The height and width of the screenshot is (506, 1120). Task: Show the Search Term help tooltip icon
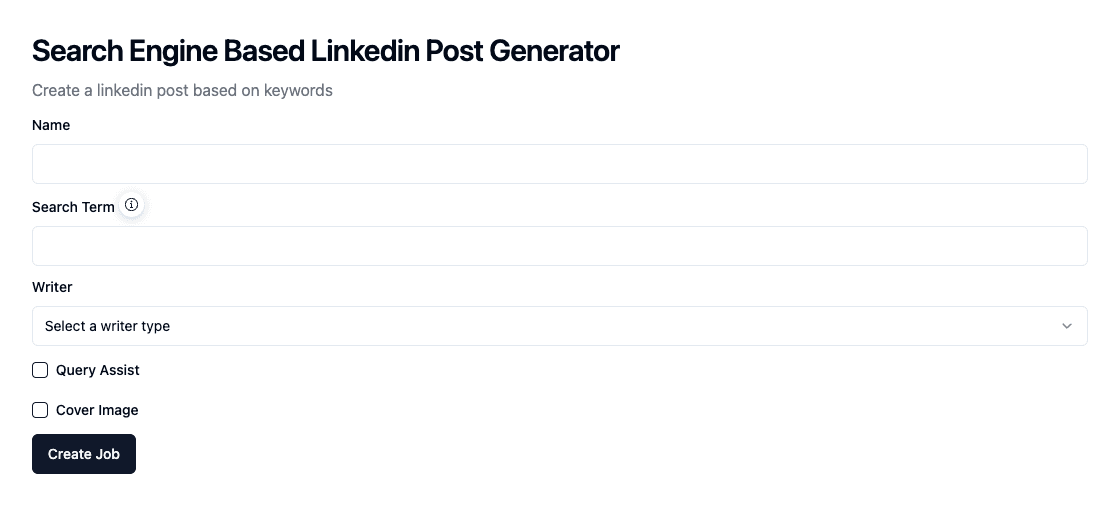pos(132,205)
